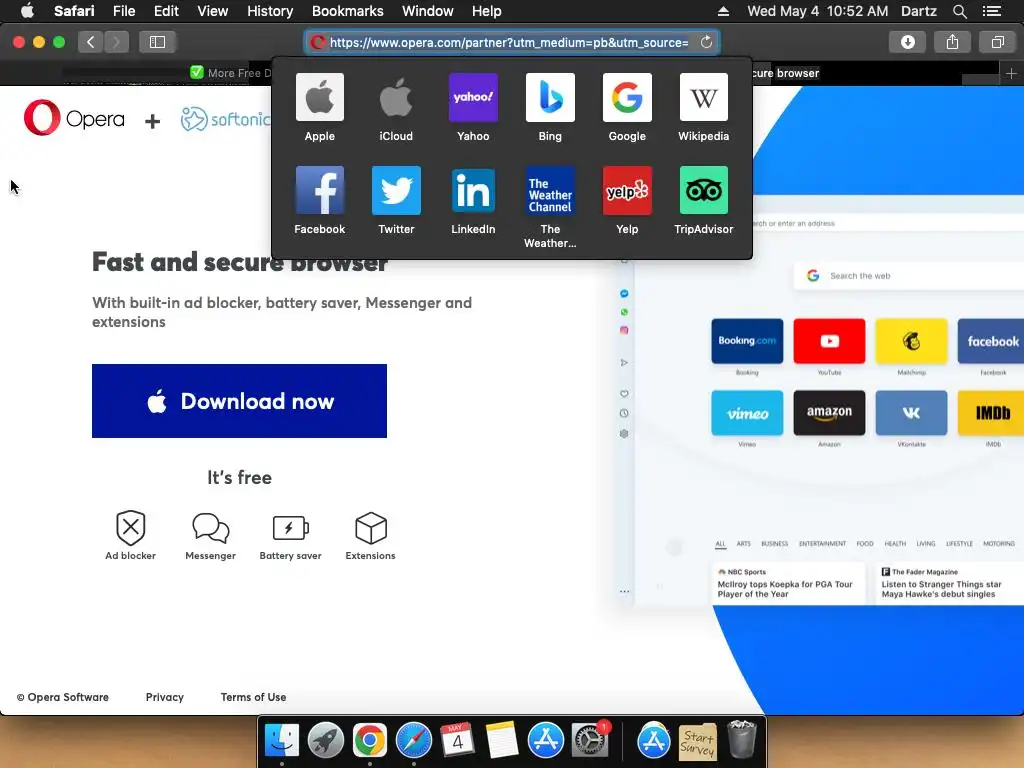1024x768 pixels.
Task: Click the Fast and secure browser heading
Action: coord(240,262)
